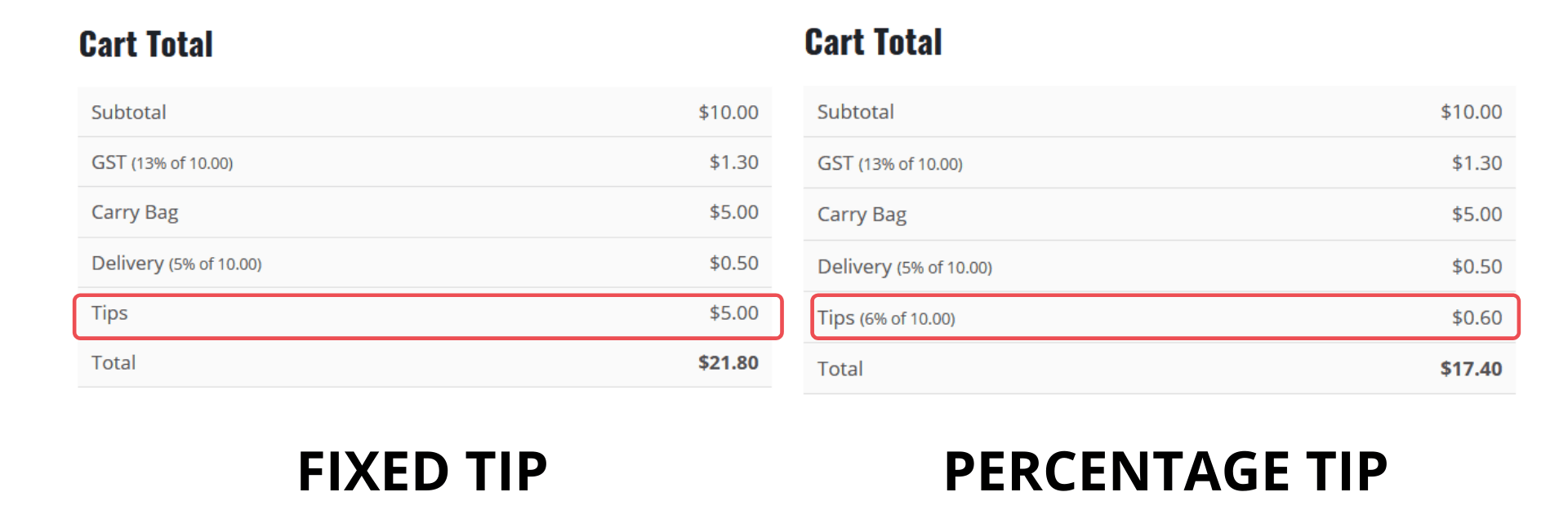Click the Subtotal label in percentage tip cart
1568x532 pixels.
point(856,112)
